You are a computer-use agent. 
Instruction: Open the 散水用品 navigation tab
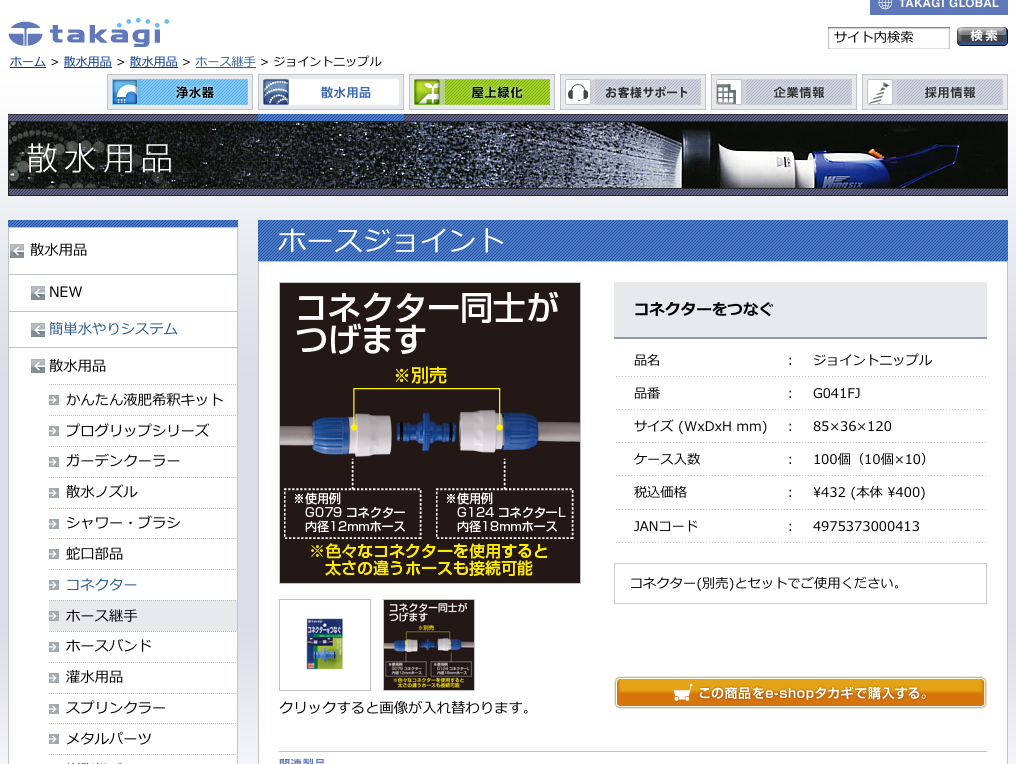330,93
